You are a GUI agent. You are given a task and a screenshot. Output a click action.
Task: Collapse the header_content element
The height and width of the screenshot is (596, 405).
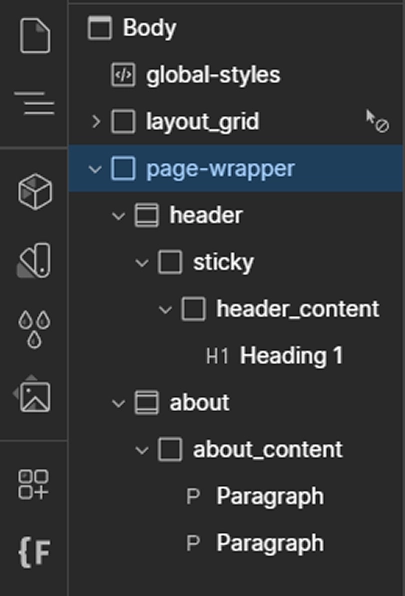(x=165, y=309)
